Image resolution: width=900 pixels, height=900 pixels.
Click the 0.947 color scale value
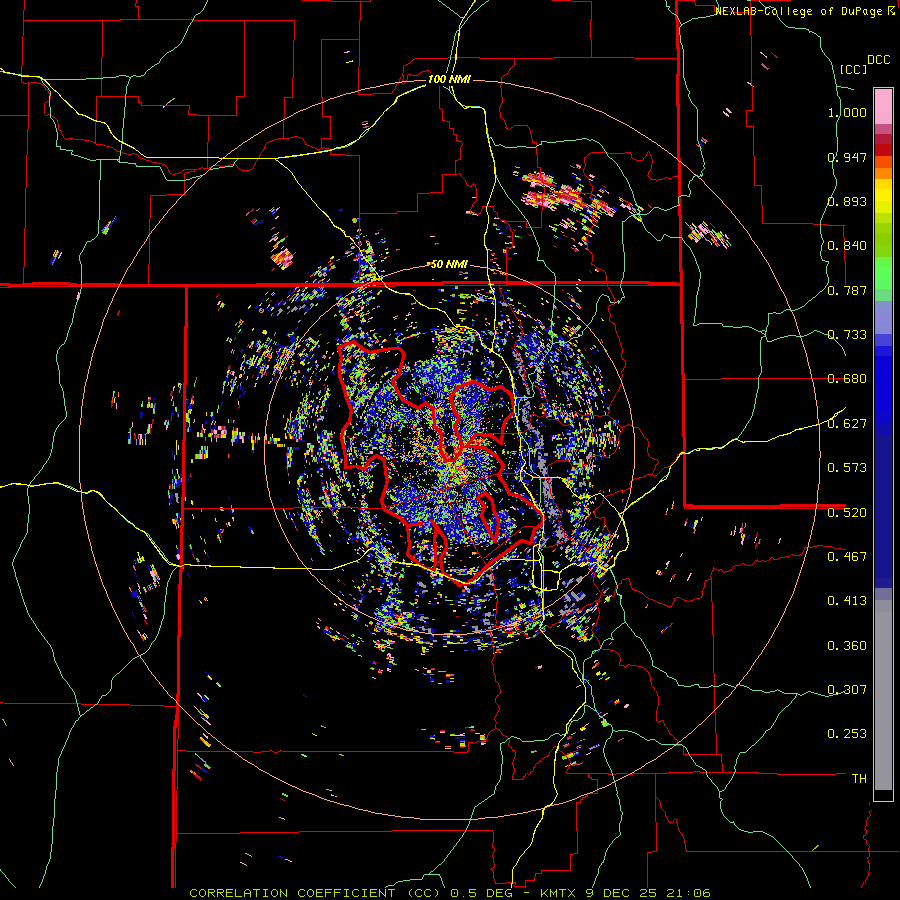[x=847, y=157]
